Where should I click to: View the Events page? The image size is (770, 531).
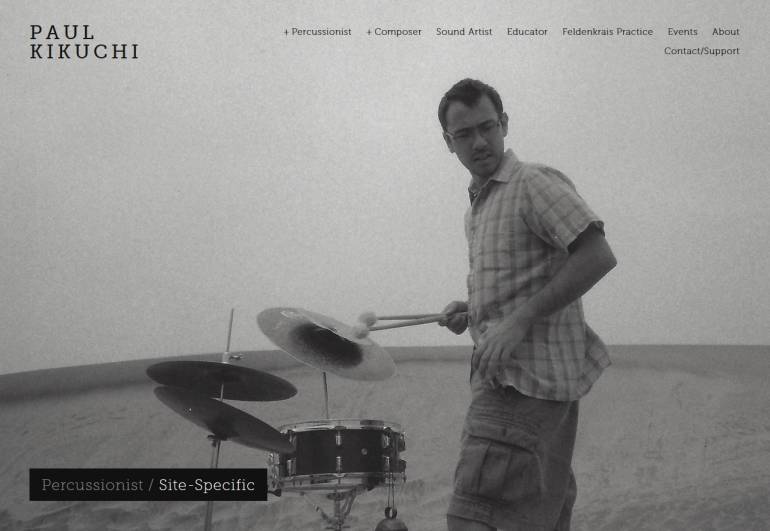[x=682, y=32]
